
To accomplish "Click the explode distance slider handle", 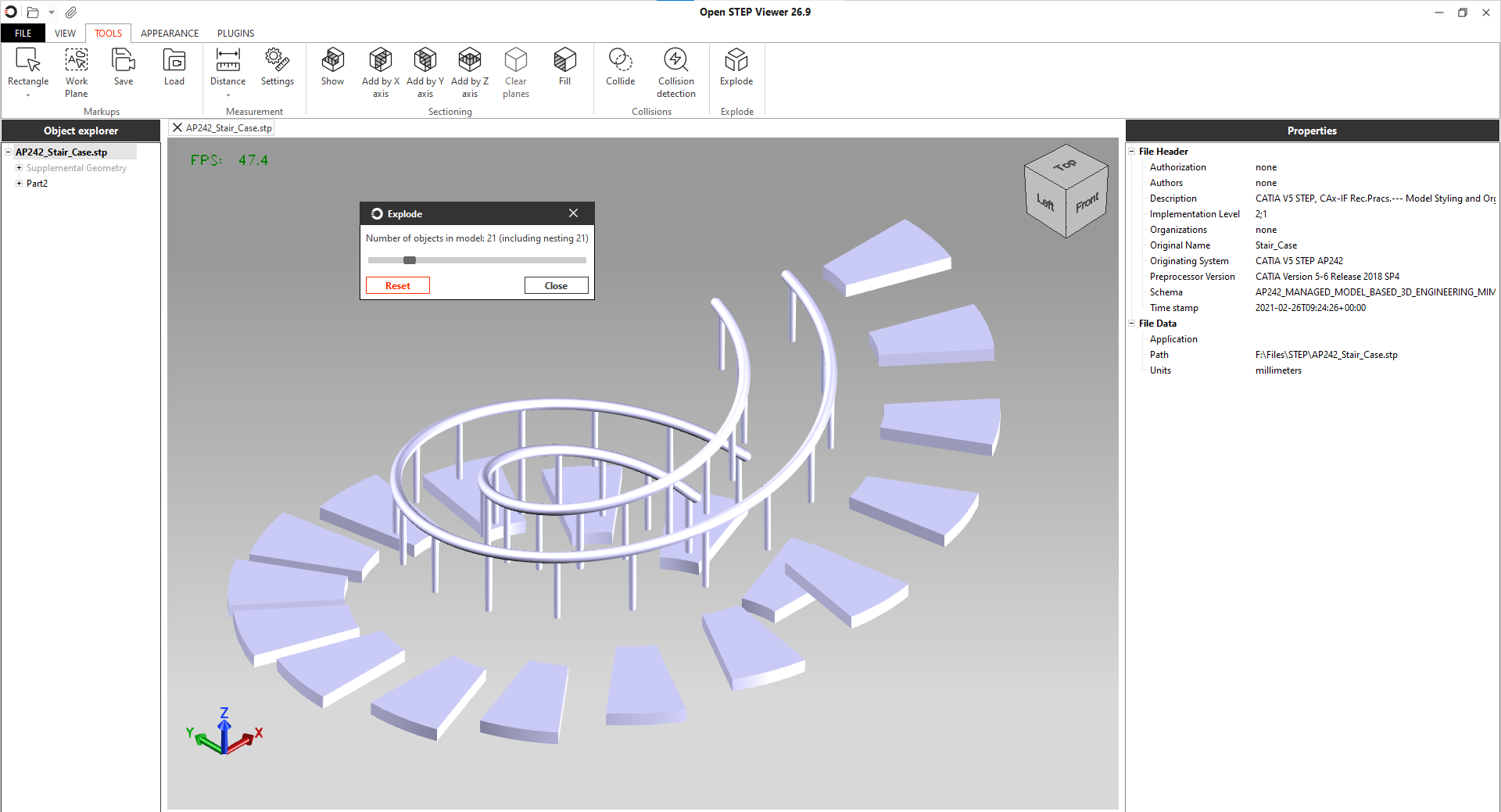I will coord(410,260).
